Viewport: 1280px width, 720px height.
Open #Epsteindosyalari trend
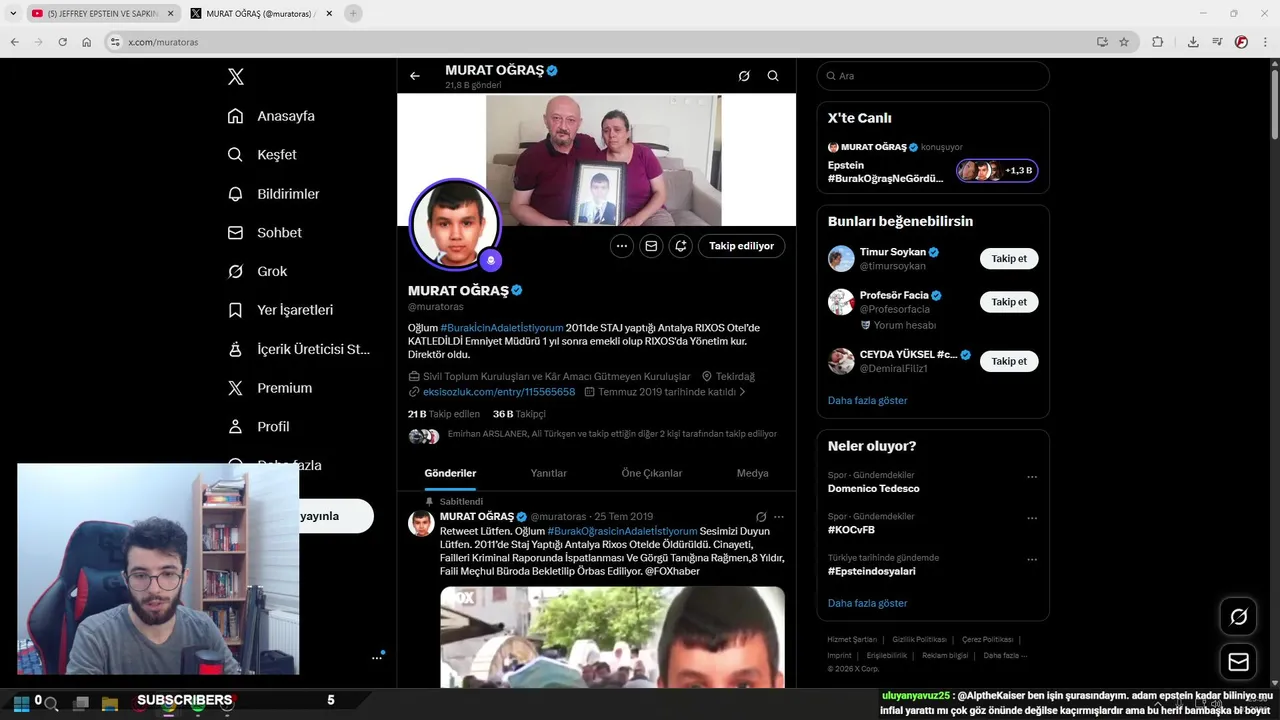872,571
